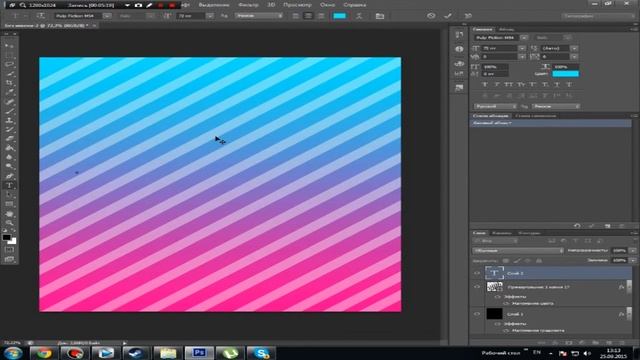Open font family dropdown in Character panel
640x360 pixels.
pos(524,38)
